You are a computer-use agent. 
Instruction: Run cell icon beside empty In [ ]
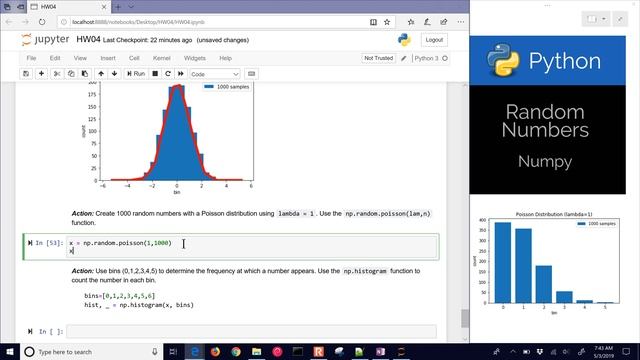click(x=30, y=331)
